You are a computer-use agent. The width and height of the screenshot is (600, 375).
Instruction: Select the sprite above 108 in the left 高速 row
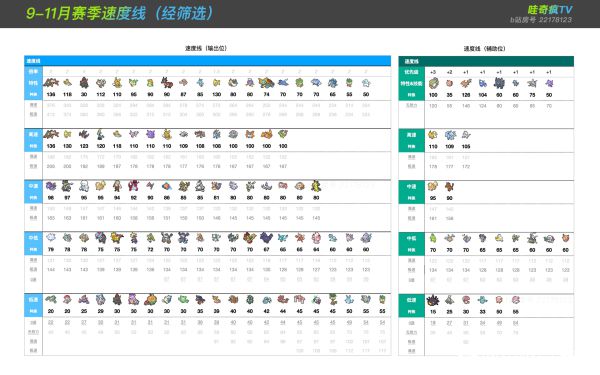[x=200, y=134]
